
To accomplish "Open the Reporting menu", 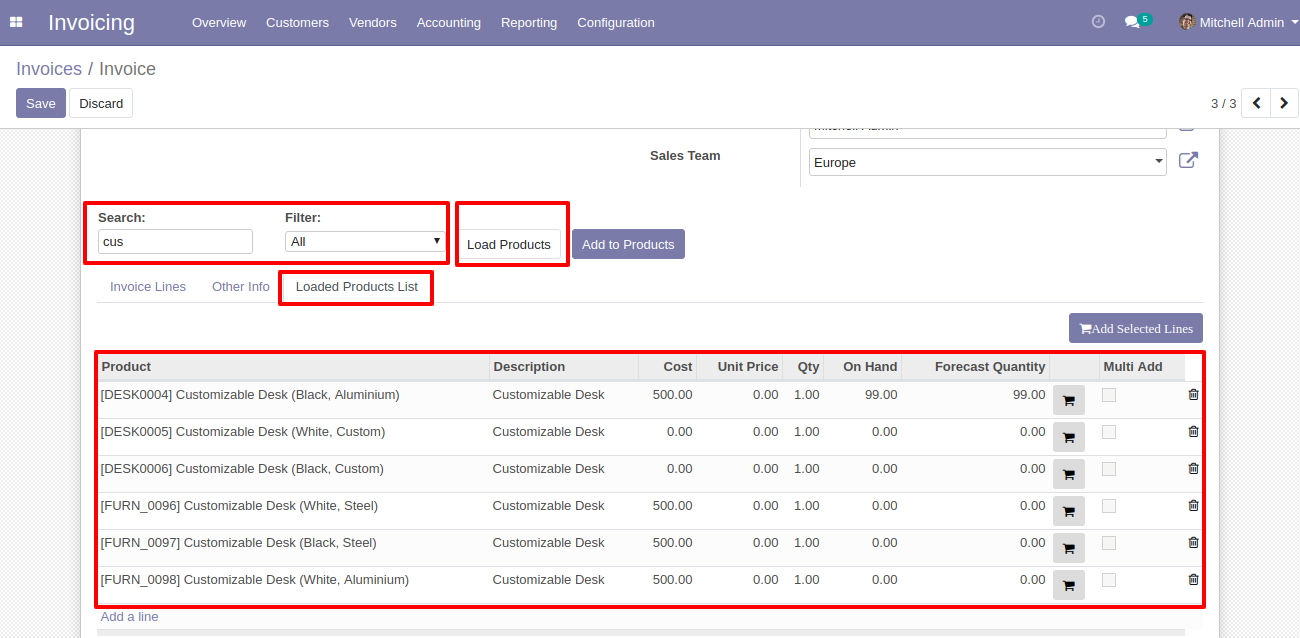I will click(529, 22).
